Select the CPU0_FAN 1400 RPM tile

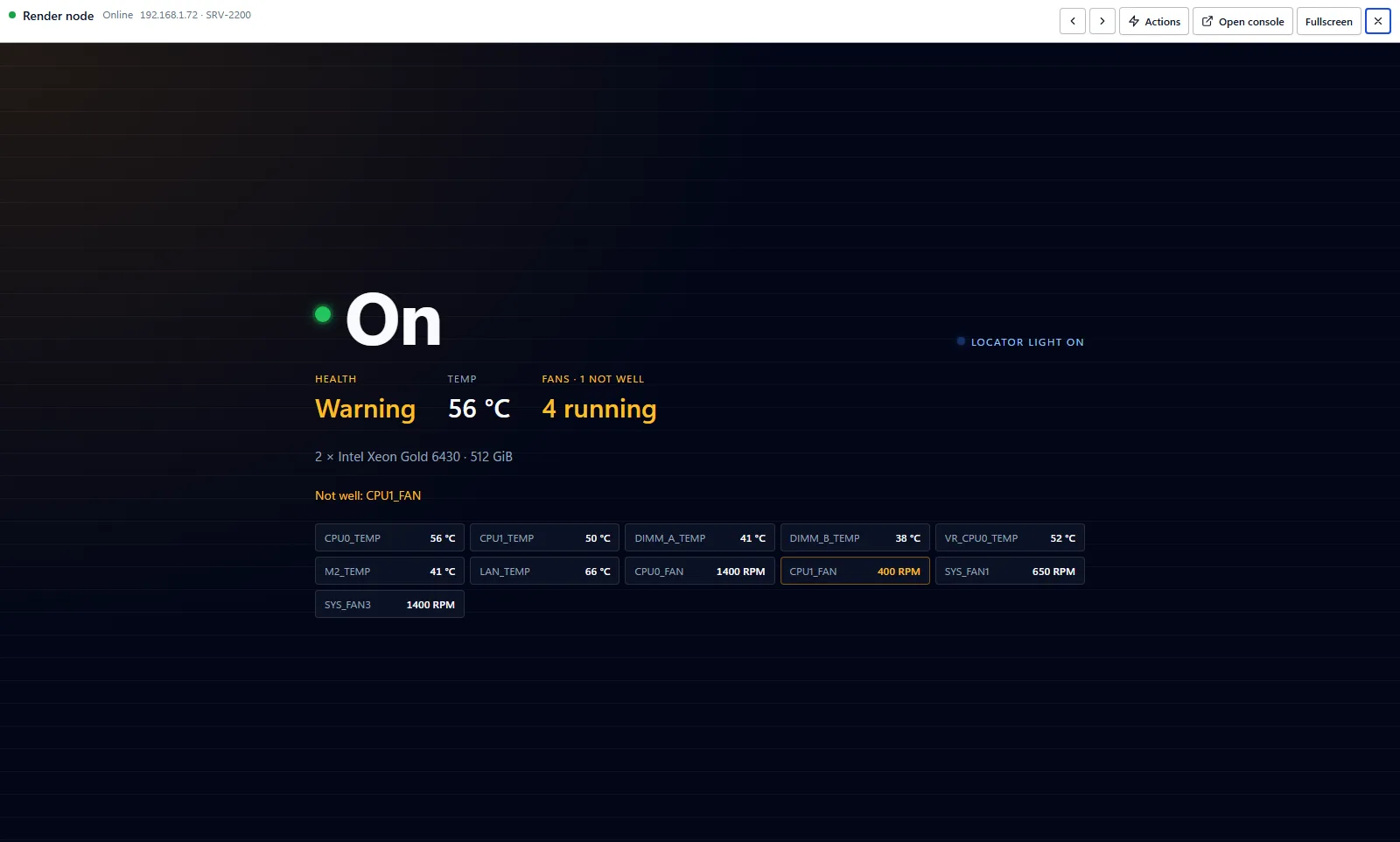click(x=700, y=572)
